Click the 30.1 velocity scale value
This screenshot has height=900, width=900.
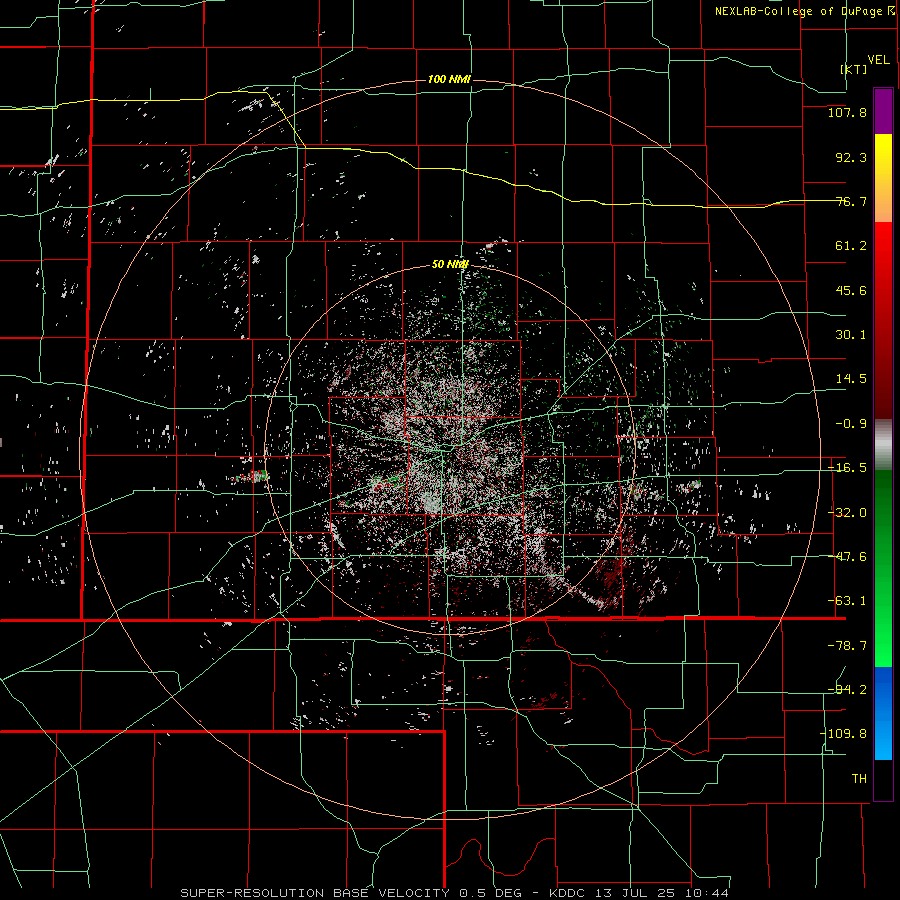tap(851, 335)
